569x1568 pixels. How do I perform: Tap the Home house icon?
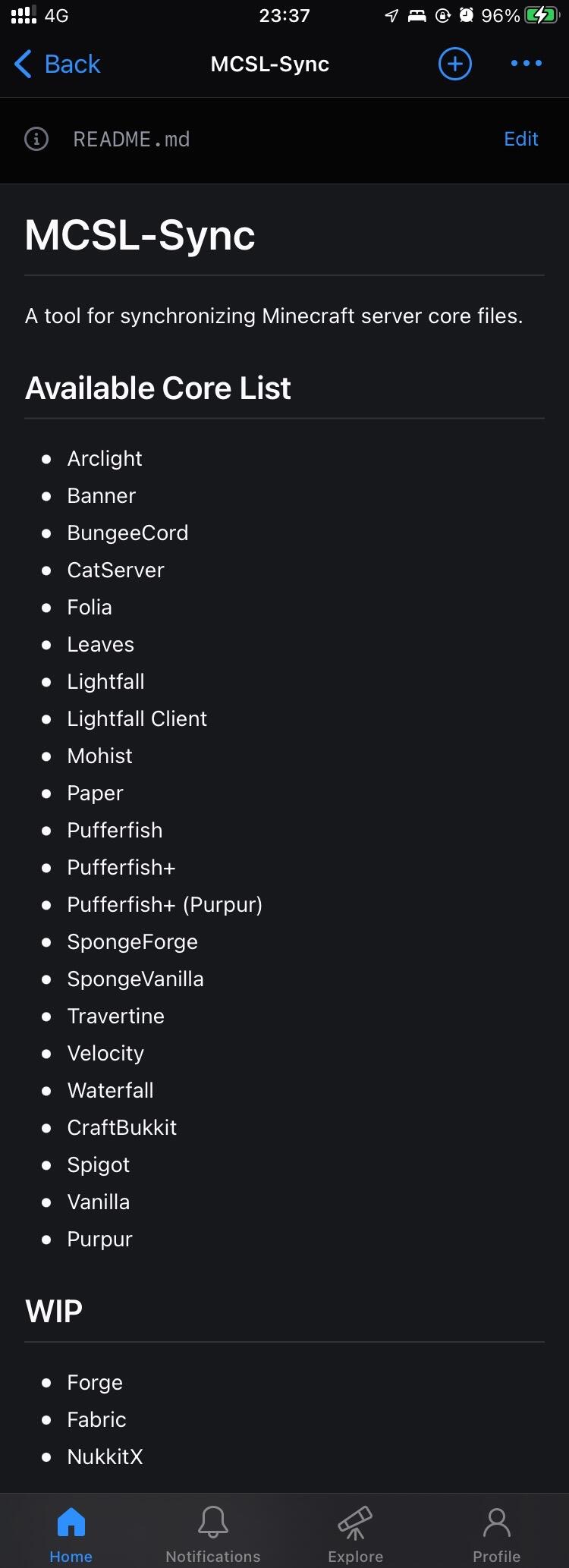pos(71,1521)
